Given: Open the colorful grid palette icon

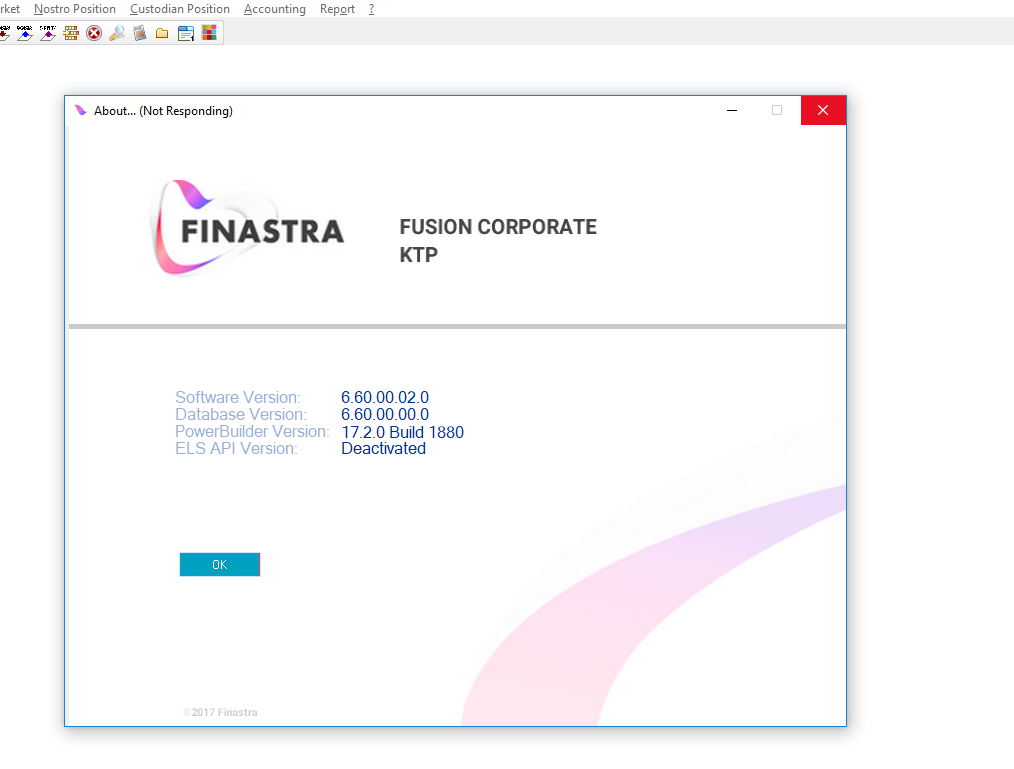Looking at the screenshot, I should coord(209,33).
